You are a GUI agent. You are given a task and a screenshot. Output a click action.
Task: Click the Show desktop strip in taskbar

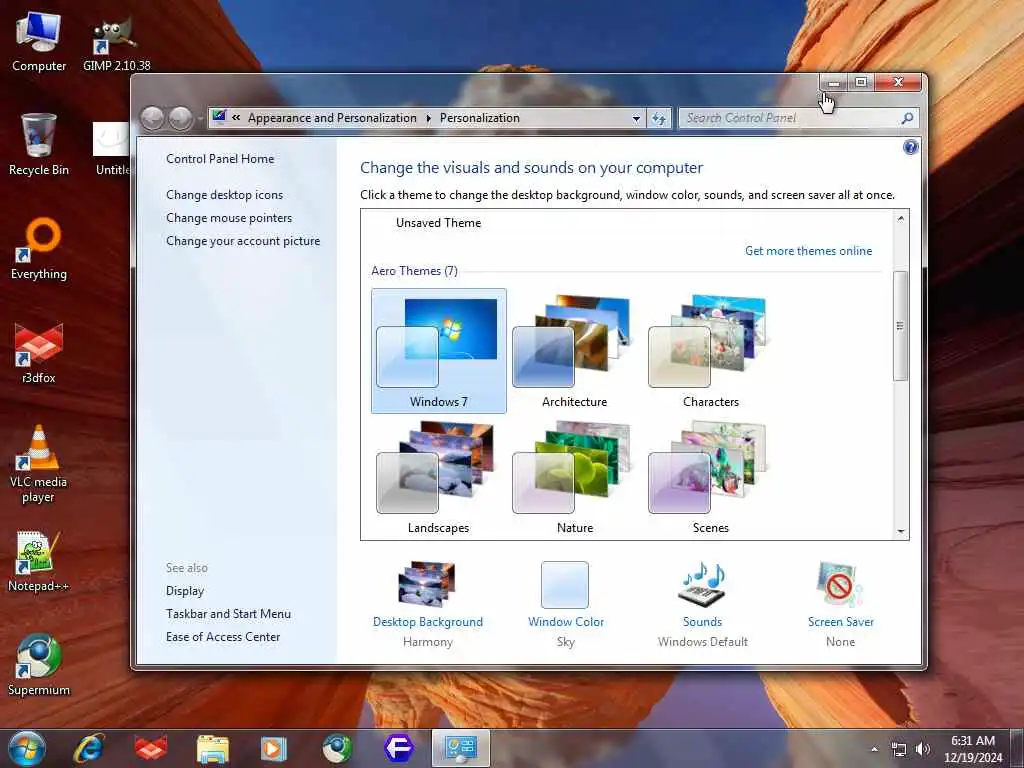[x=1019, y=749]
